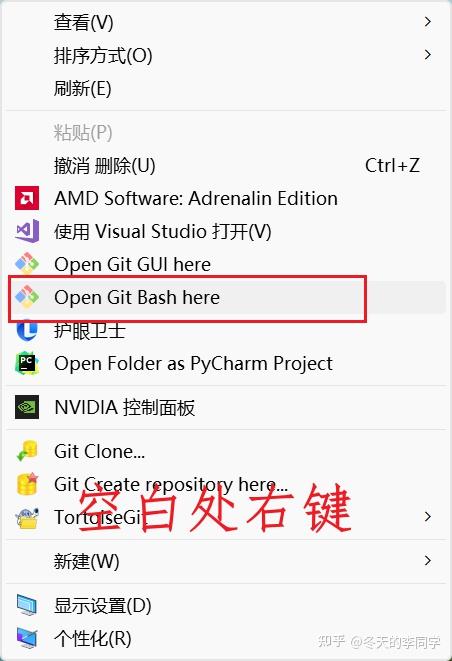The image size is (452, 661).
Task: Click the 显示设置 monitor icon
Action: 27,605
